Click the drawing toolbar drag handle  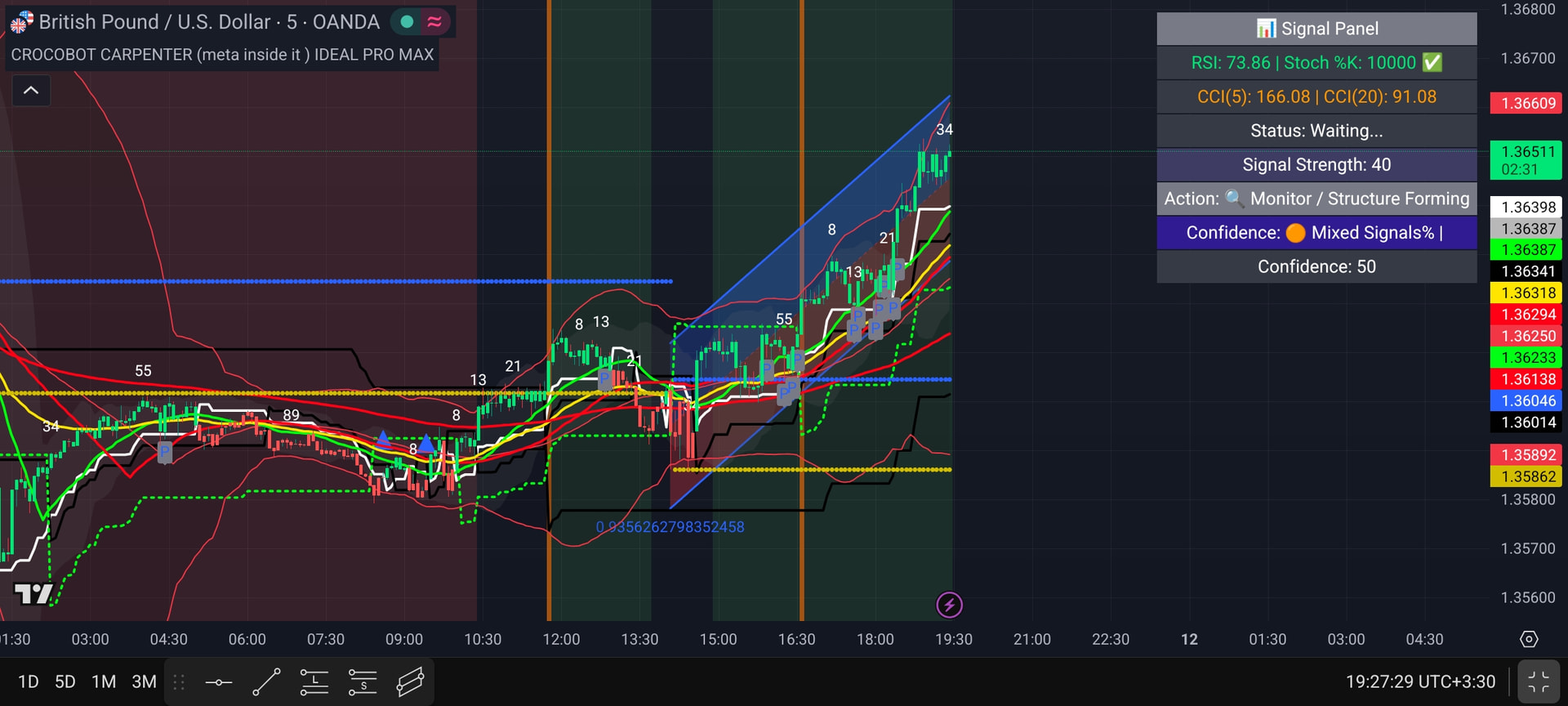(179, 682)
